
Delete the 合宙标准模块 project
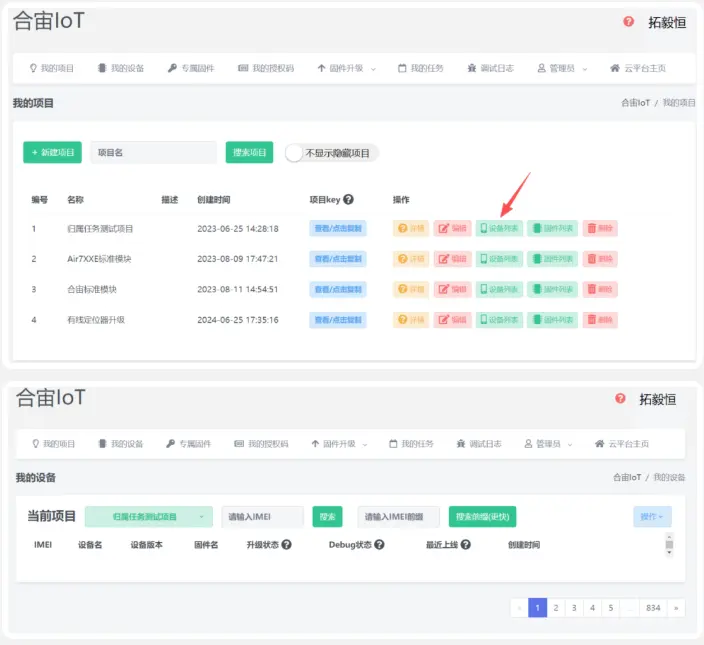(x=600, y=290)
